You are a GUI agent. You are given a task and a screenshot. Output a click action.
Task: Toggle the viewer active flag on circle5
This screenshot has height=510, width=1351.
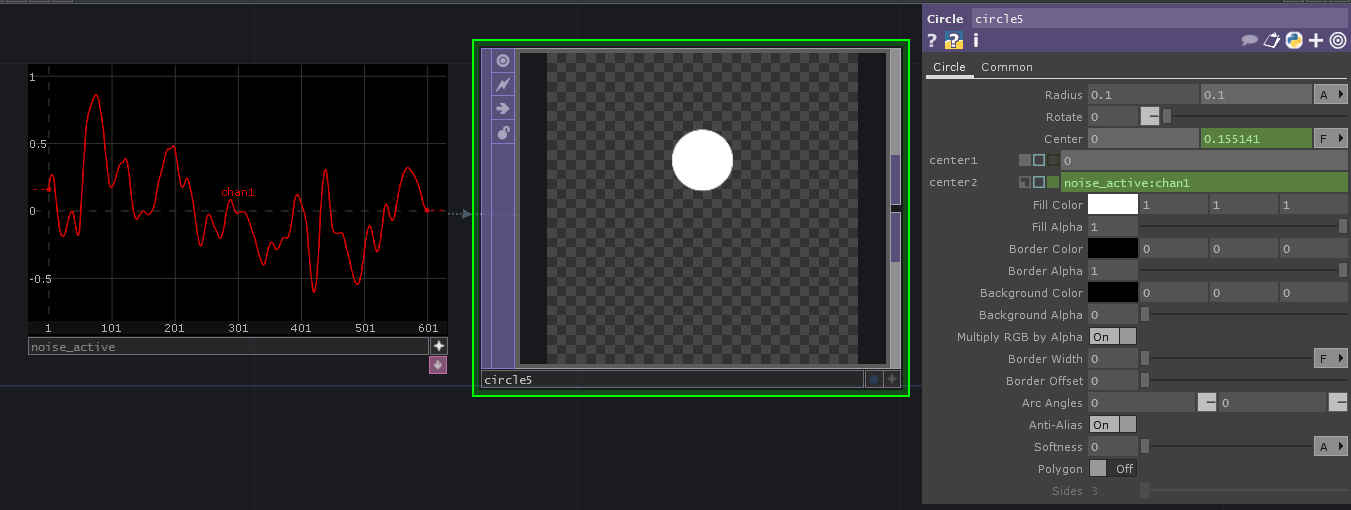point(503,60)
